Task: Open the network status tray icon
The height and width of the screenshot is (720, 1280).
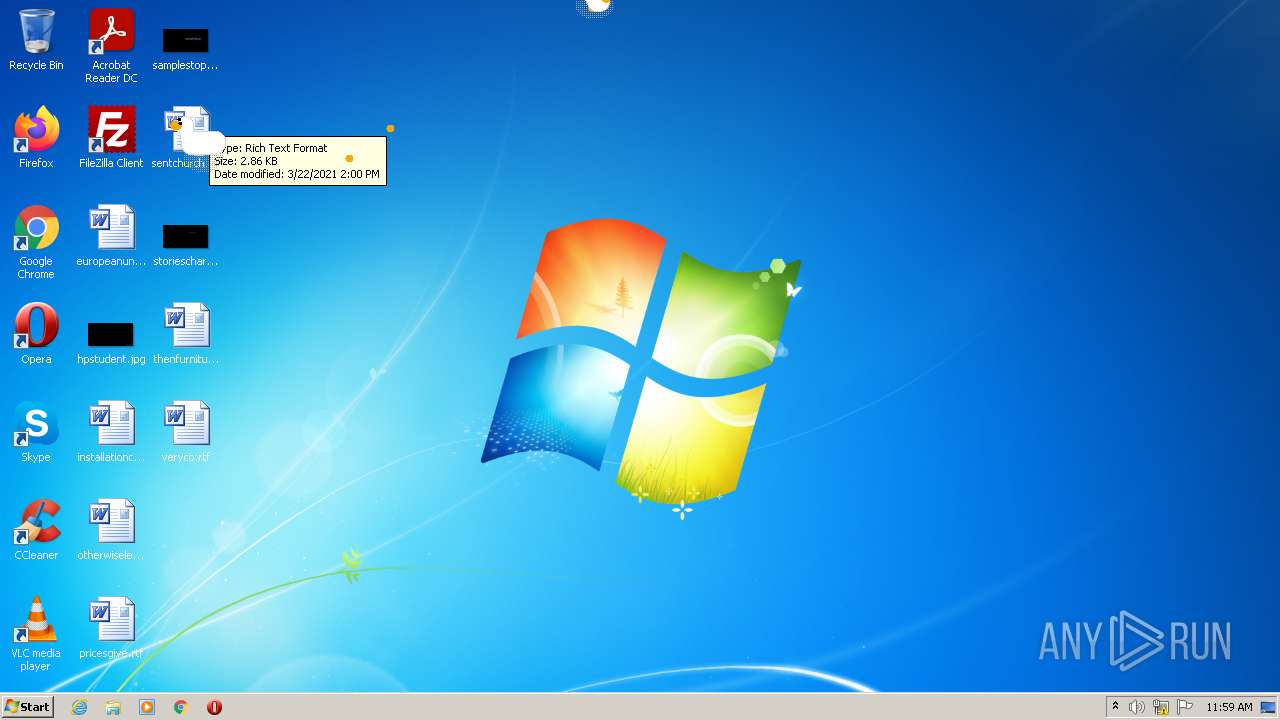Action: tap(1161, 707)
